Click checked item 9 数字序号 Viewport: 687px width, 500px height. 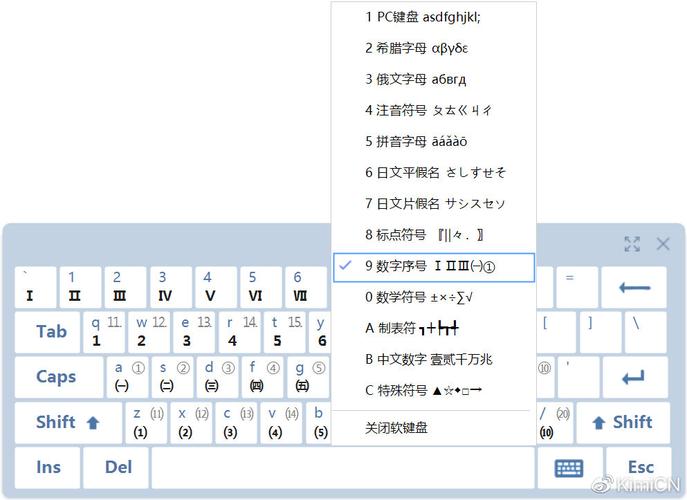click(x=434, y=267)
